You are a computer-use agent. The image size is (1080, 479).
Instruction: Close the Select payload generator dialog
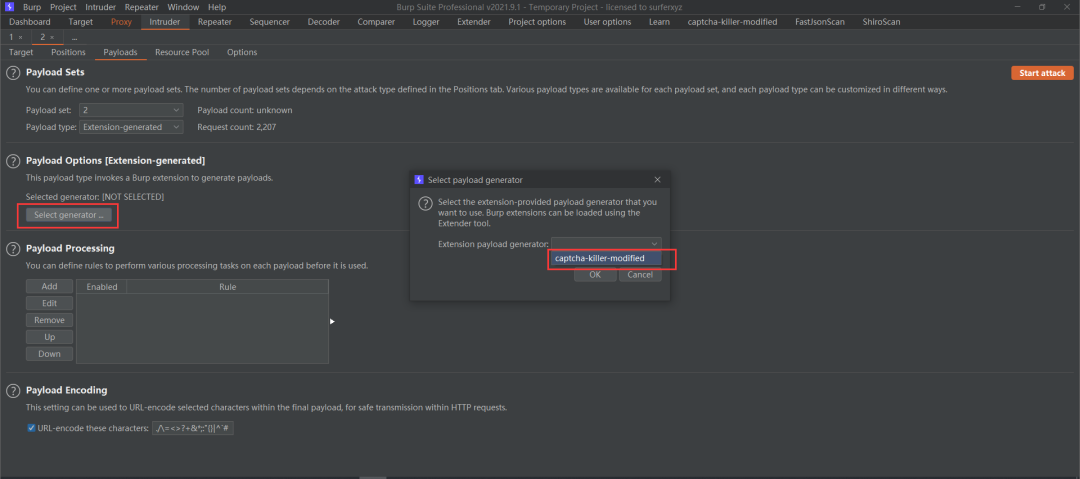(x=657, y=180)
